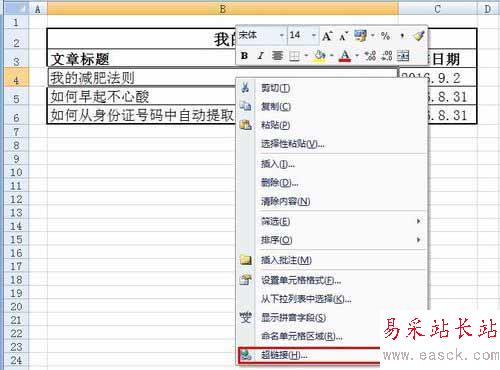Screen dimensions: 500x370
Task: Open the font size 14 dropdown
Action: point(314,35)
